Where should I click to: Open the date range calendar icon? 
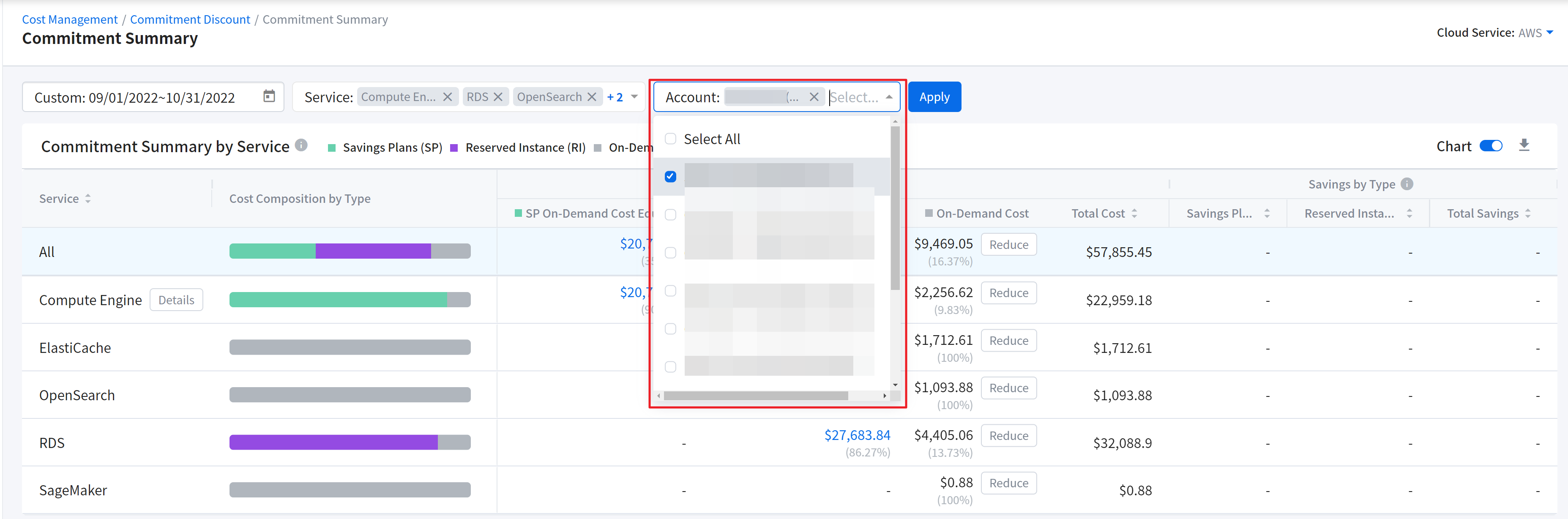(x=268, y=96)
